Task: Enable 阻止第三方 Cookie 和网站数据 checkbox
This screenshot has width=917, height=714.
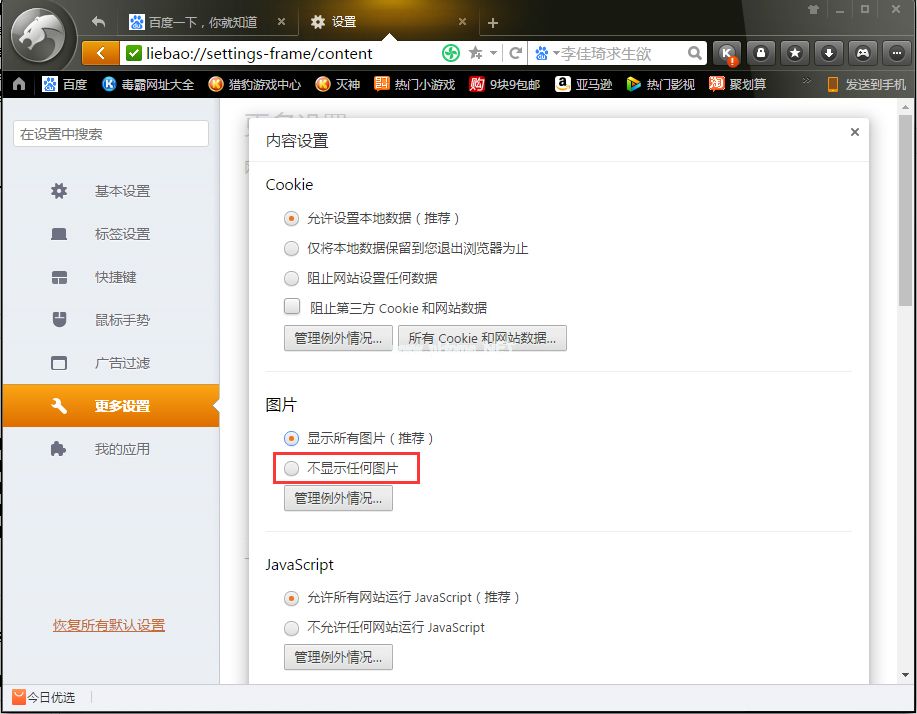Action: click(x=291, y=307)
